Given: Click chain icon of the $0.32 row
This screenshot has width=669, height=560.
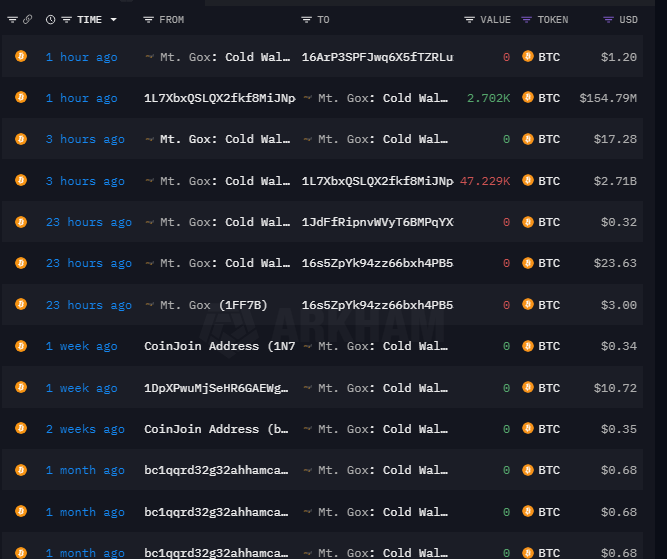Looking at the screenshot, I should [21, 222].
